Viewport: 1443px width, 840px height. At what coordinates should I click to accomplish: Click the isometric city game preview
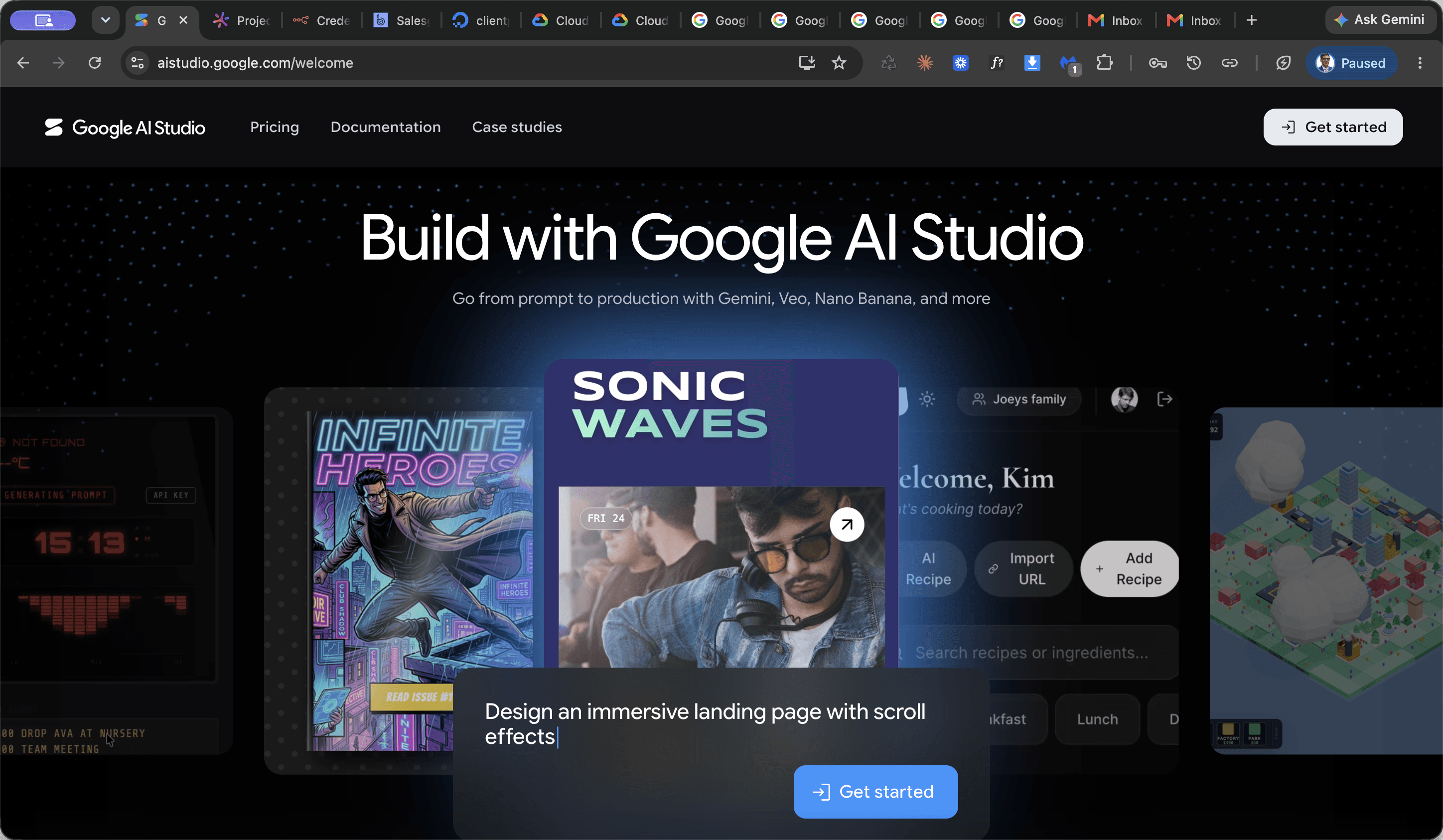click(x=1325, y=580)
